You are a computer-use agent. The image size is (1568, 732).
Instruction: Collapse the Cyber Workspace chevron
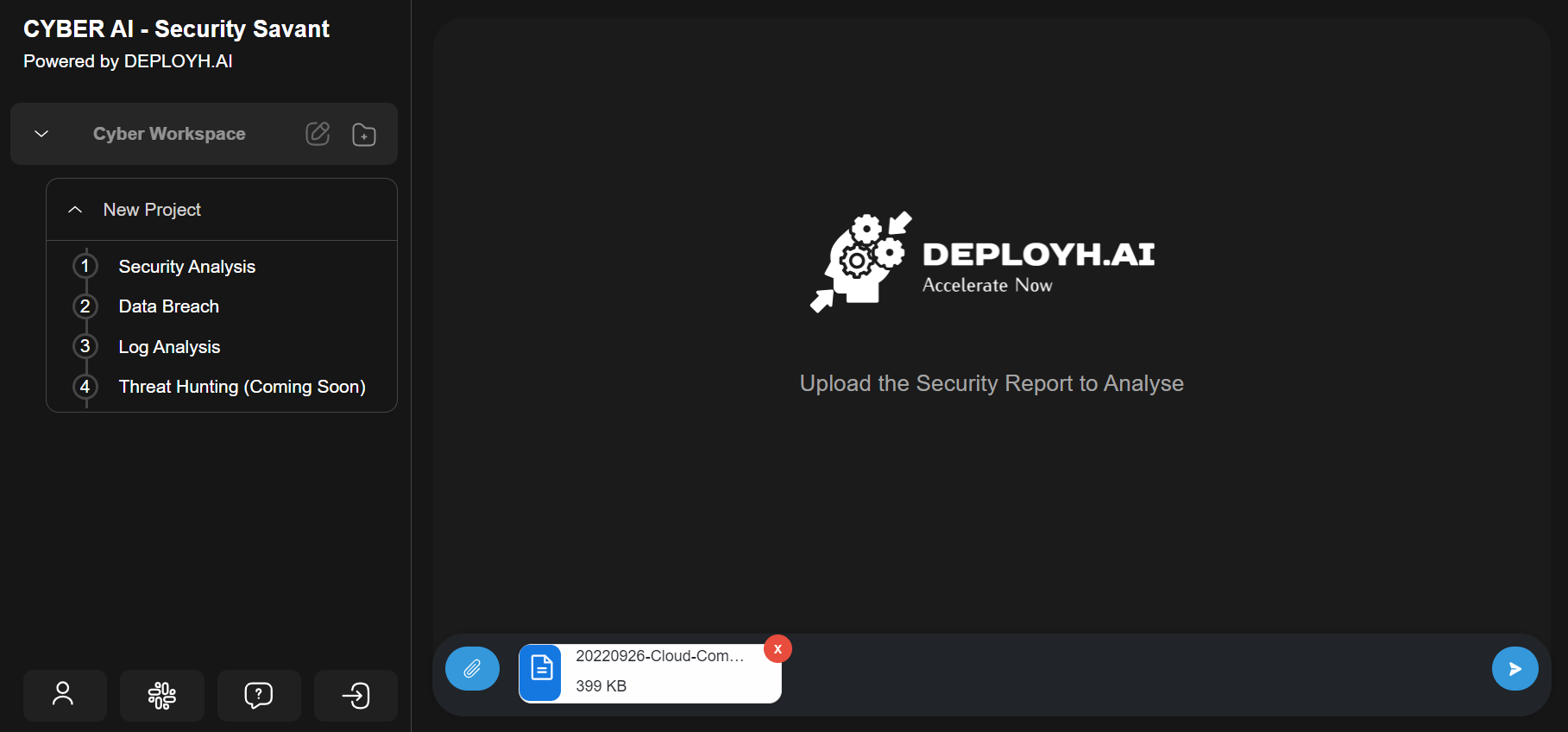coord(41,134)
